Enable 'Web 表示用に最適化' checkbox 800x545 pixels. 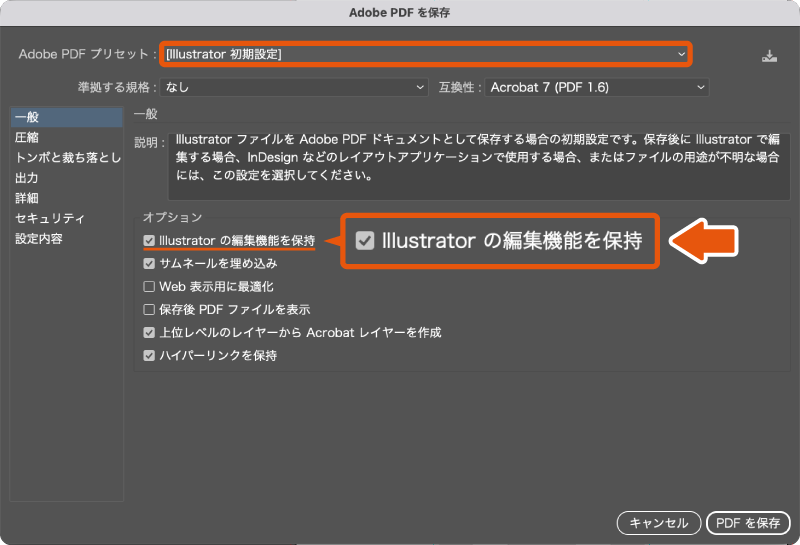[x=149, y=287]
